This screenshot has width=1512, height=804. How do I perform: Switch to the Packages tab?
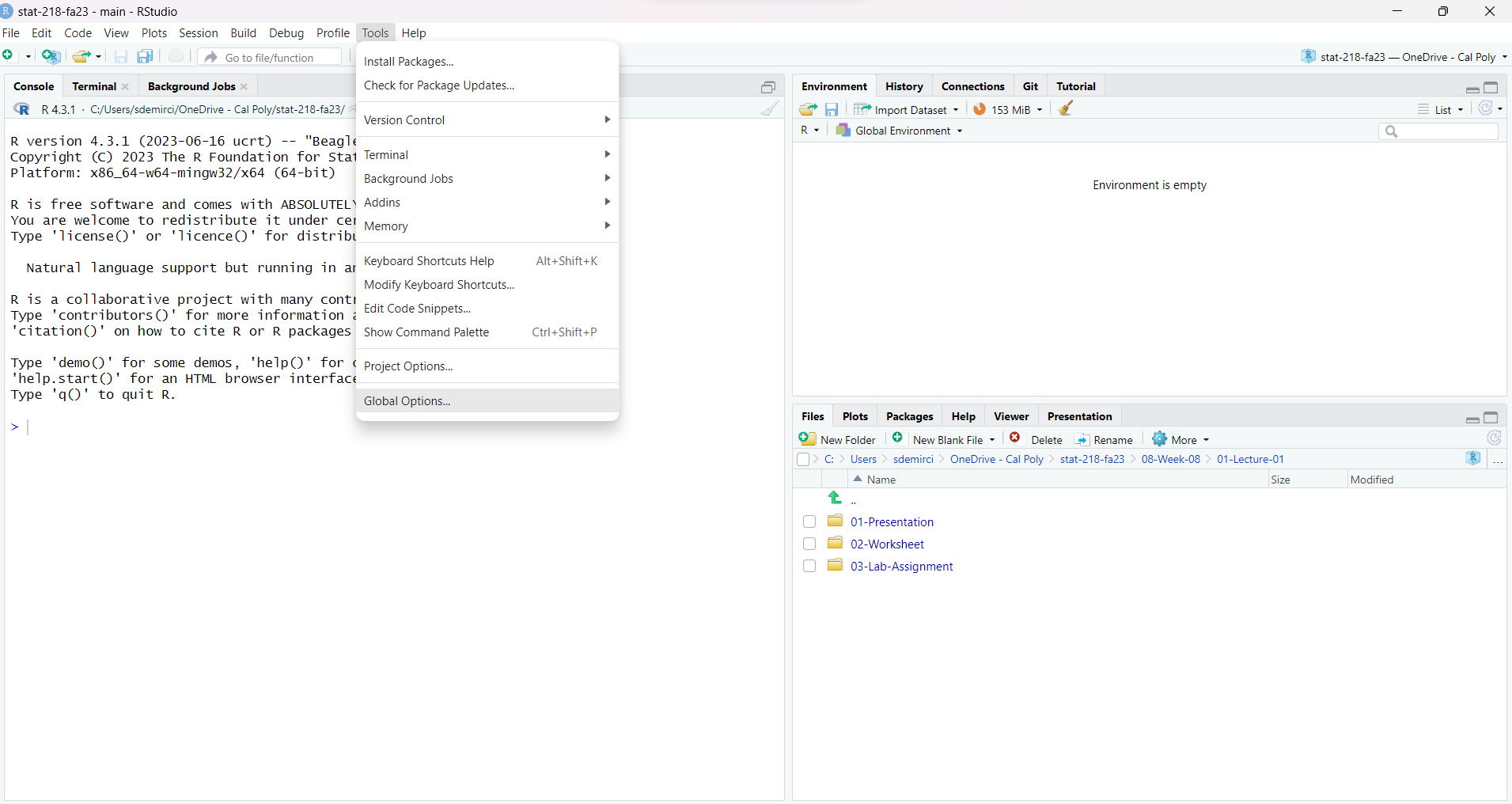point(909,416)
